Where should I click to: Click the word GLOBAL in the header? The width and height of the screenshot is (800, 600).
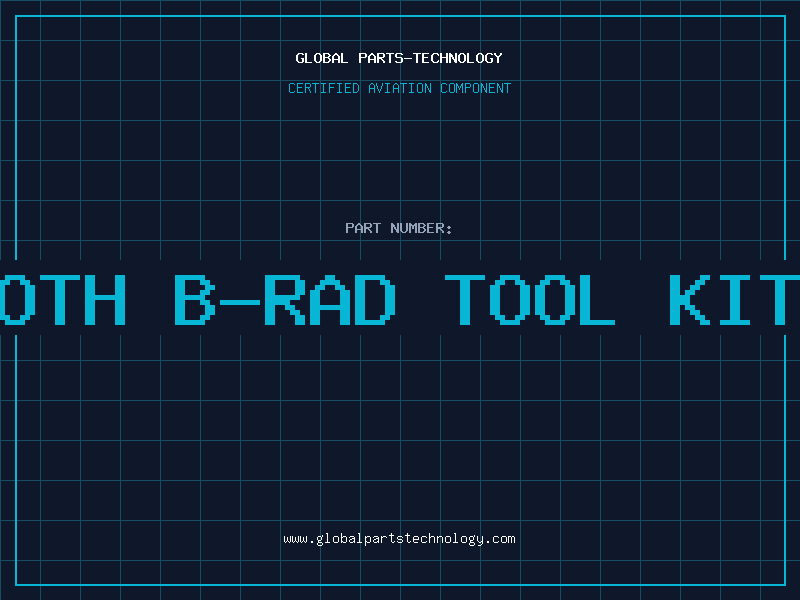[322, 58]
